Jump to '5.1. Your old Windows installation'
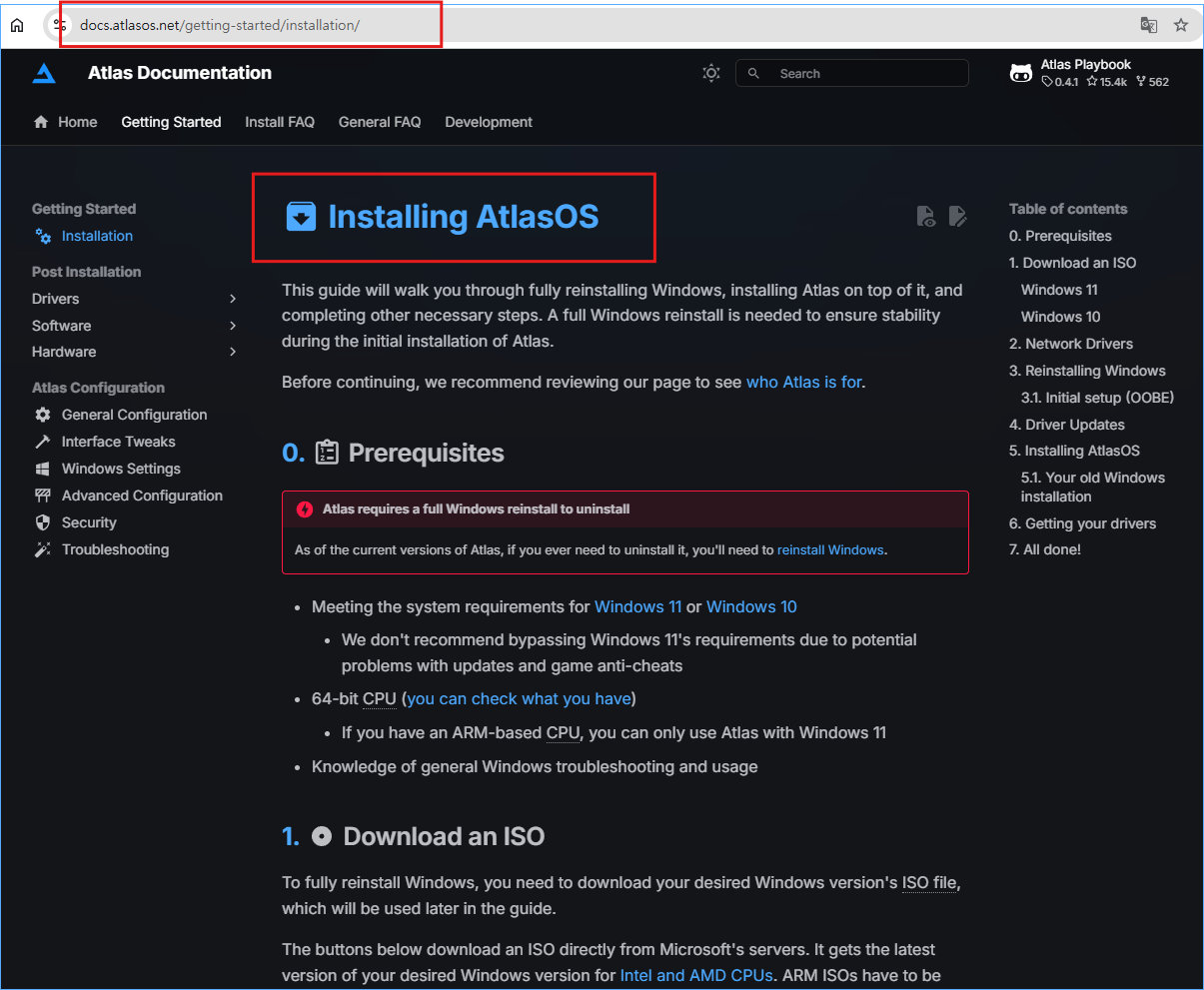Viewport: 1204px width, 990px height. click(x=1093, y=487)
